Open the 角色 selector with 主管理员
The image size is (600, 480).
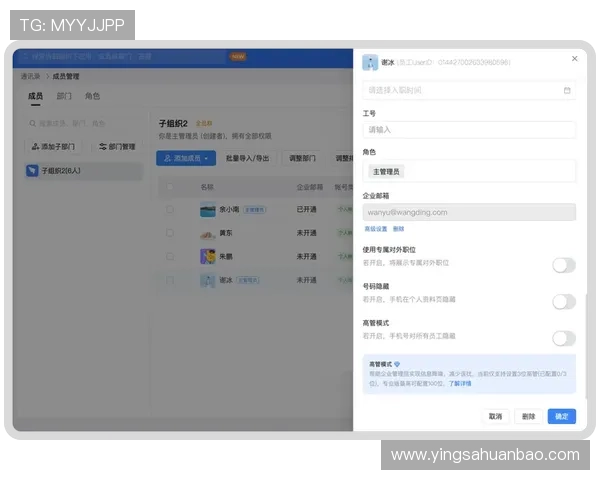tap(469, 171)
